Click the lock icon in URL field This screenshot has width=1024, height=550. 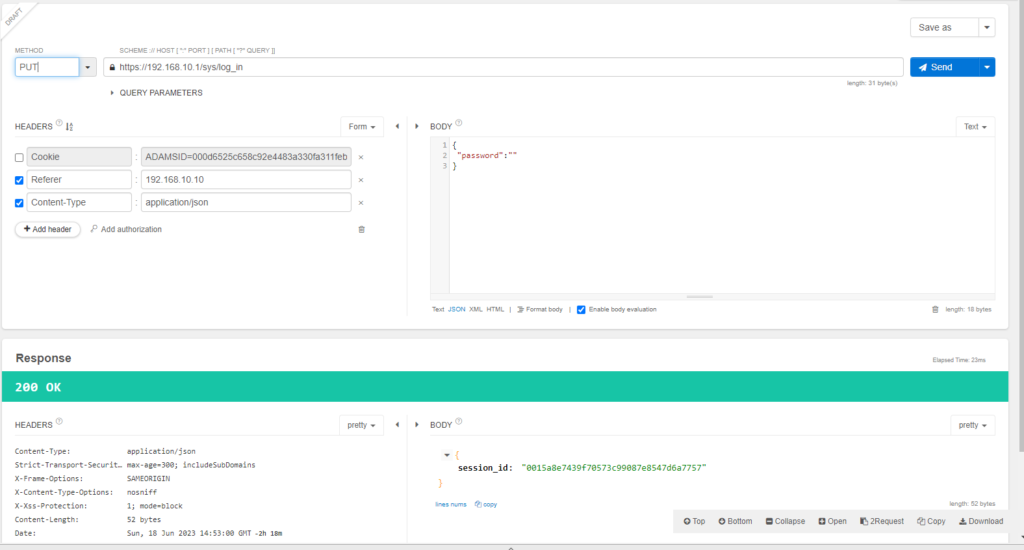tap(112, 67)
